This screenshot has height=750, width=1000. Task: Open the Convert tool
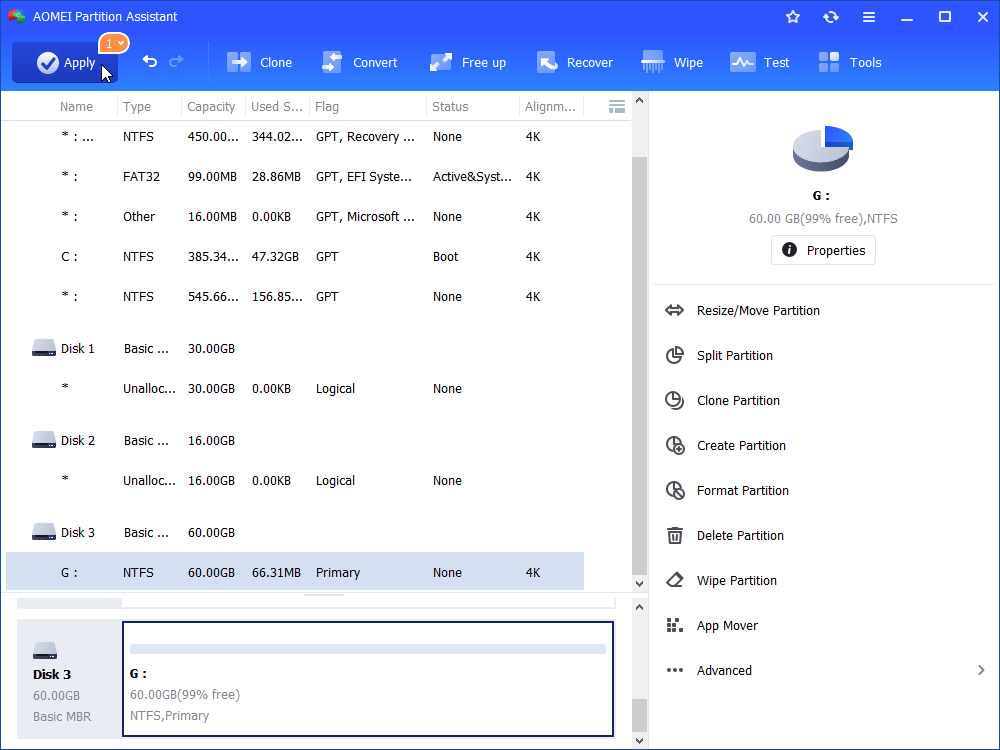(x=360, y=62)
